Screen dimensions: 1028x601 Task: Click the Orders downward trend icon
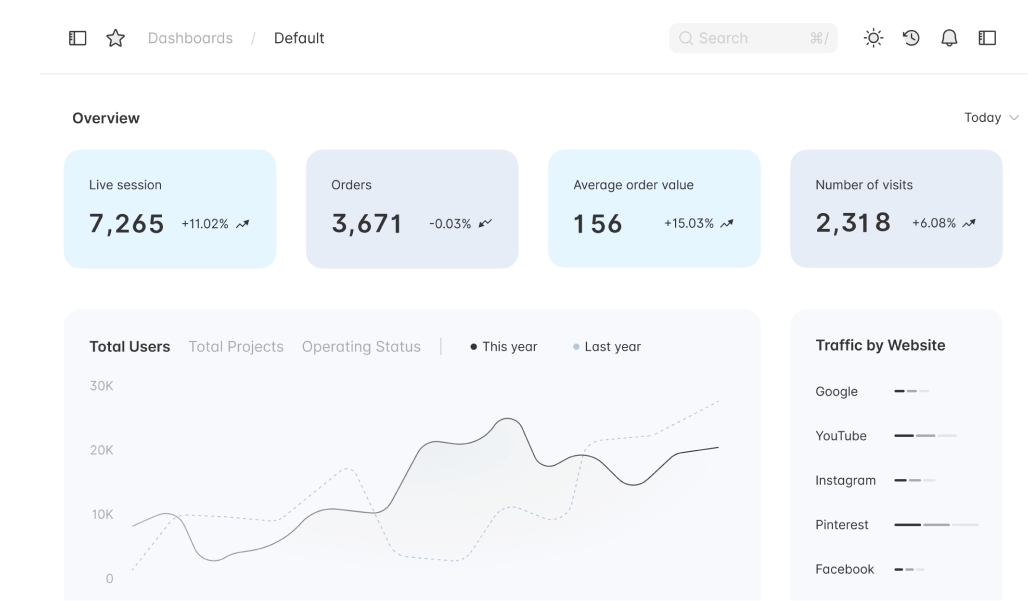coord(485,224)
